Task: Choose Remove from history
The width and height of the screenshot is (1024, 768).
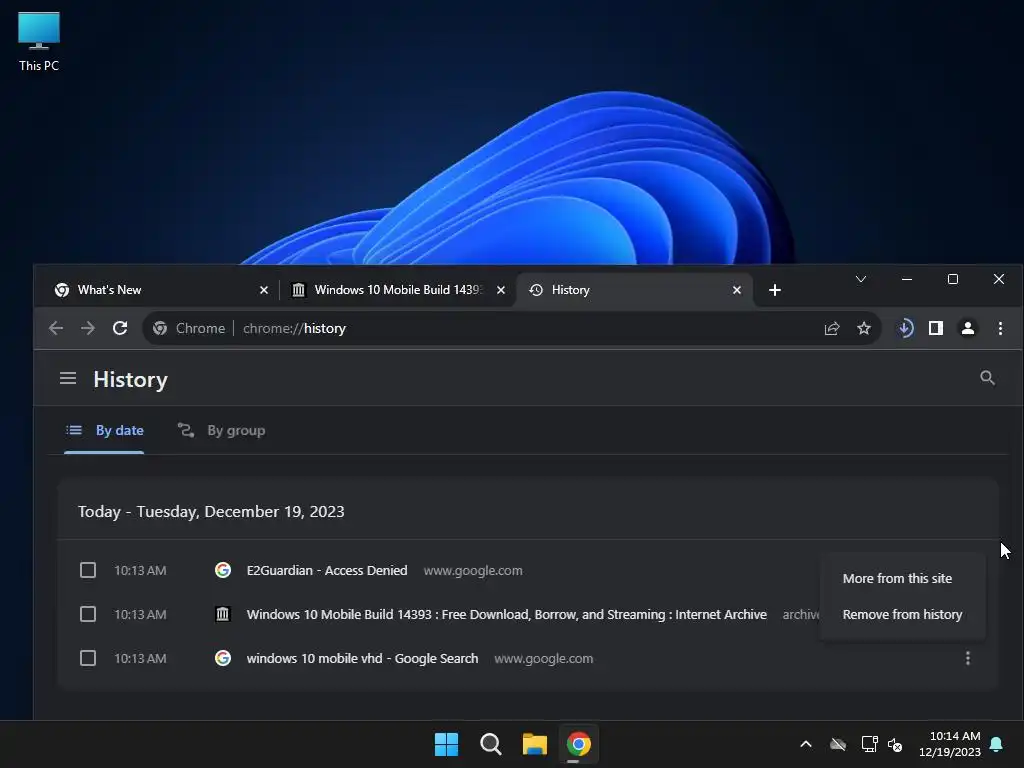Action: pos(903,615)
